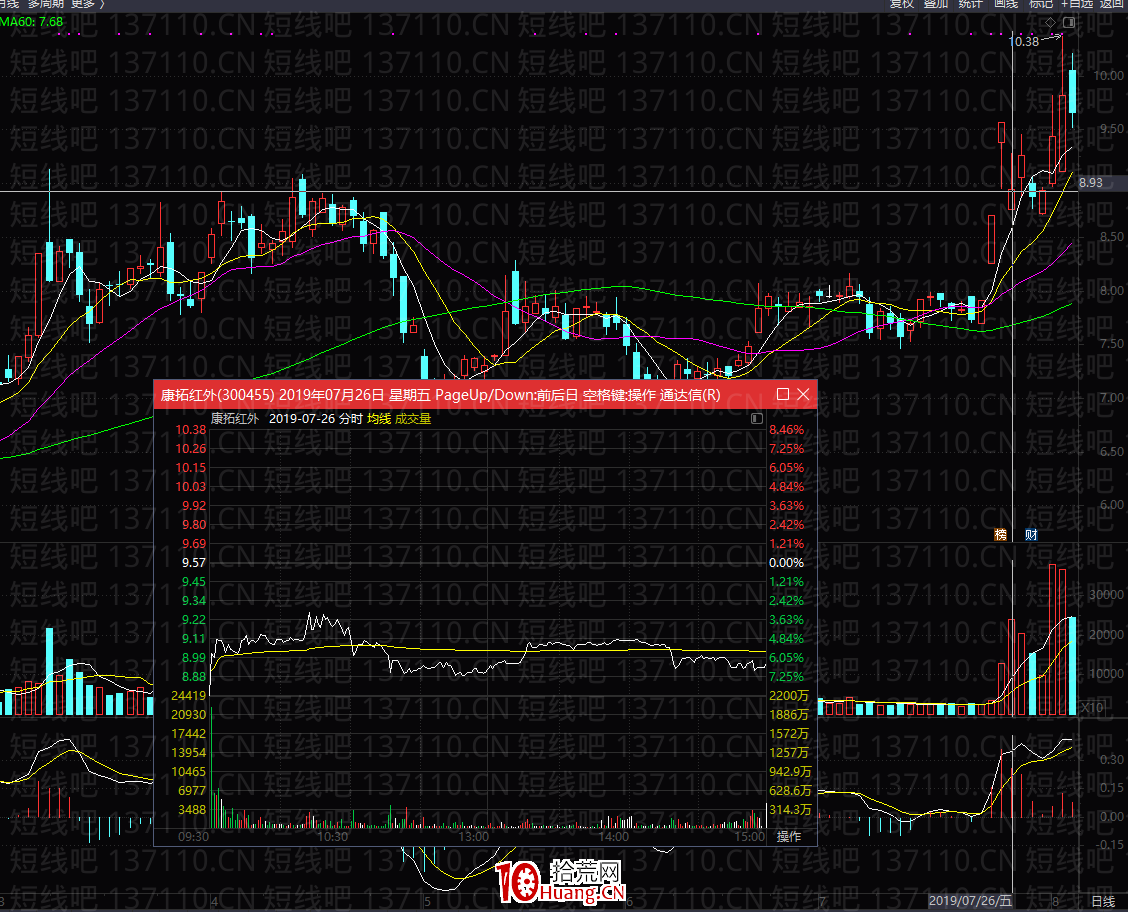Open the 日线 period selector at the bottom right
1128x912 pixels.
1103,901
